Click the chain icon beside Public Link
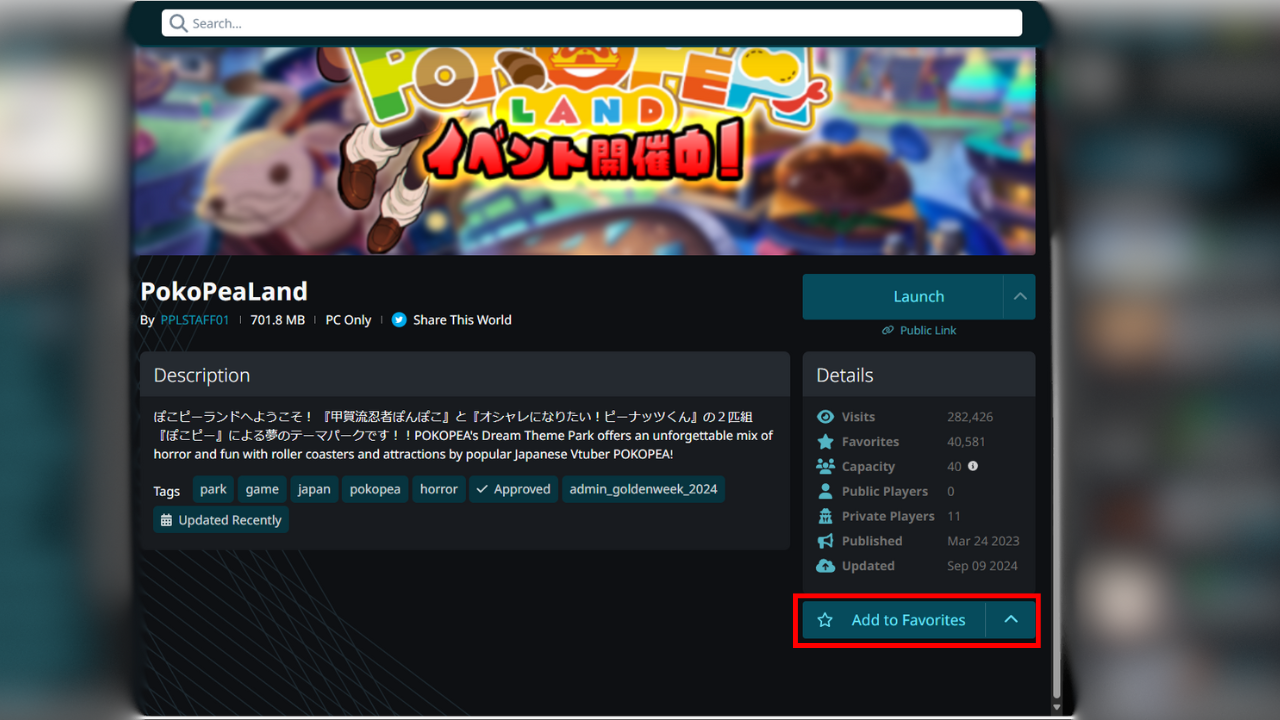 pyautogui.click(x=888, y=330)
